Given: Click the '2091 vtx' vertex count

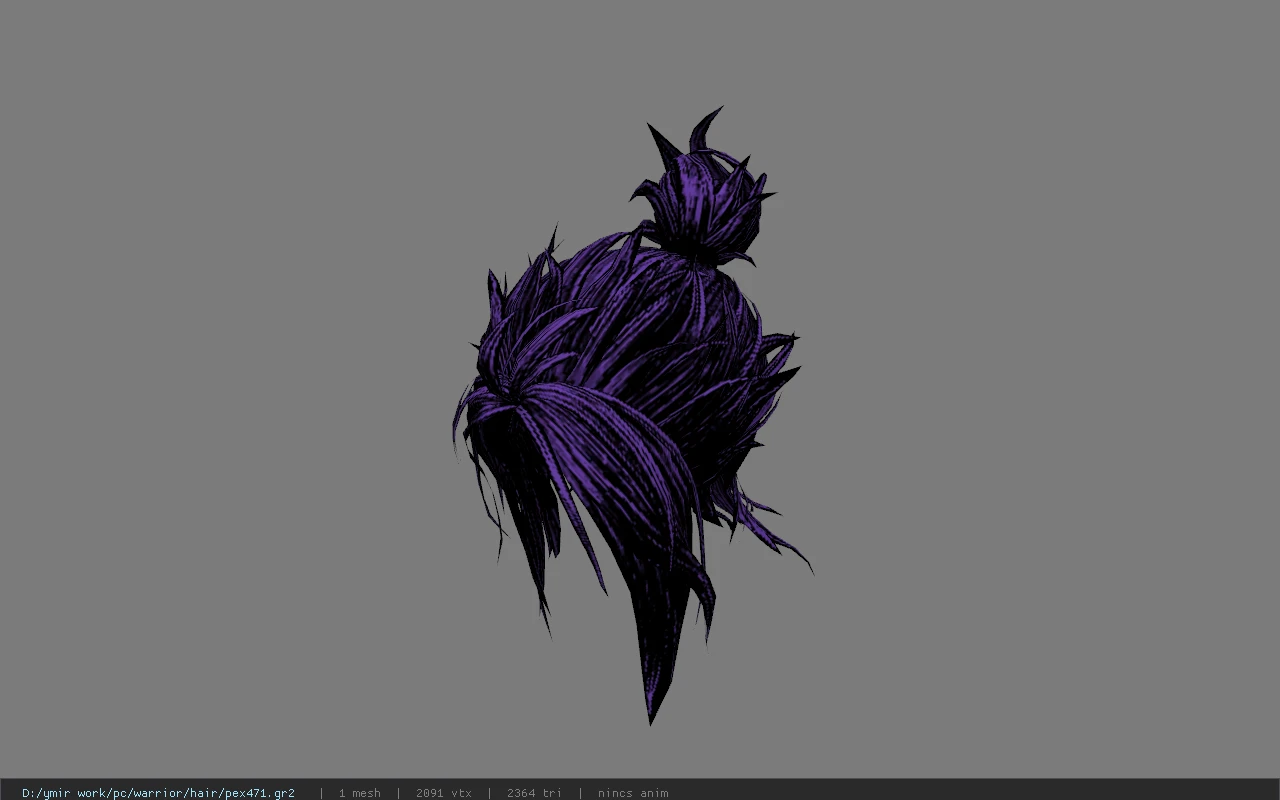Looking at the screenshot, I should 443,793.
